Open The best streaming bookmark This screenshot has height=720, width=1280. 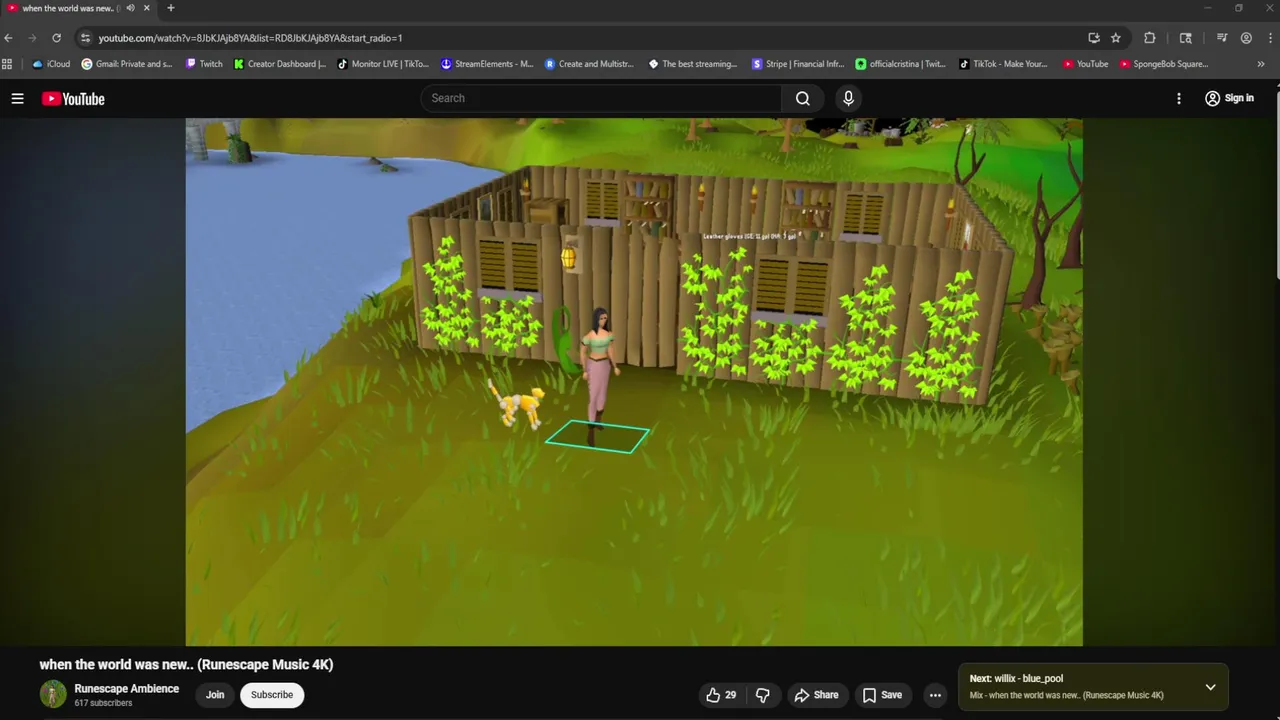coord(693,64)
